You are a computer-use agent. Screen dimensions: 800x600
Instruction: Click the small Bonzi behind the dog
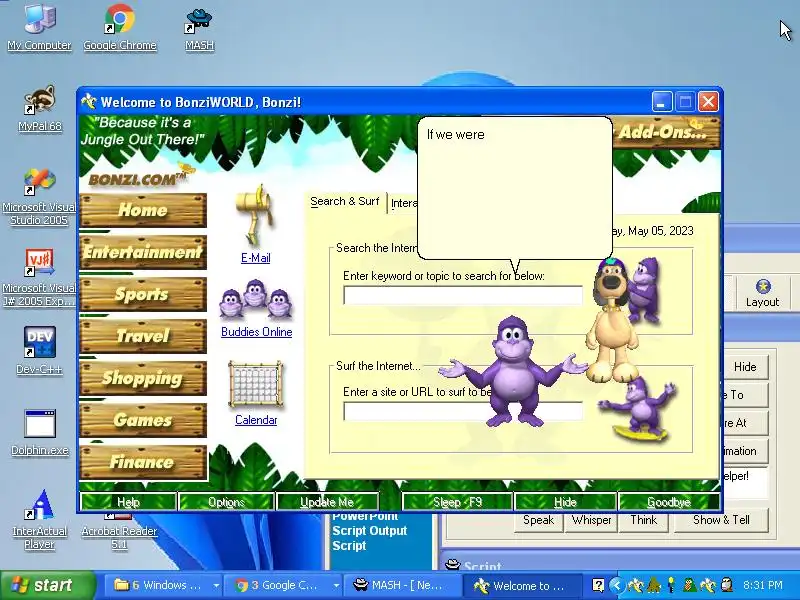[645, 290]
